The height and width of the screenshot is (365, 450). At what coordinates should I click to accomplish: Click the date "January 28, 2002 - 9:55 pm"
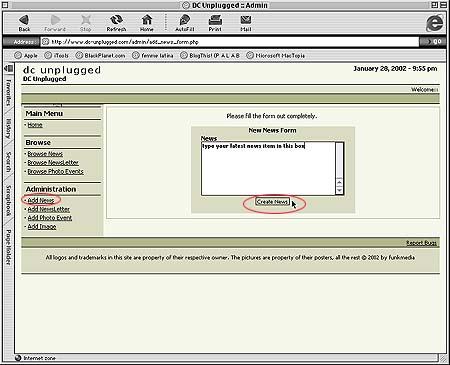[395, 69]
